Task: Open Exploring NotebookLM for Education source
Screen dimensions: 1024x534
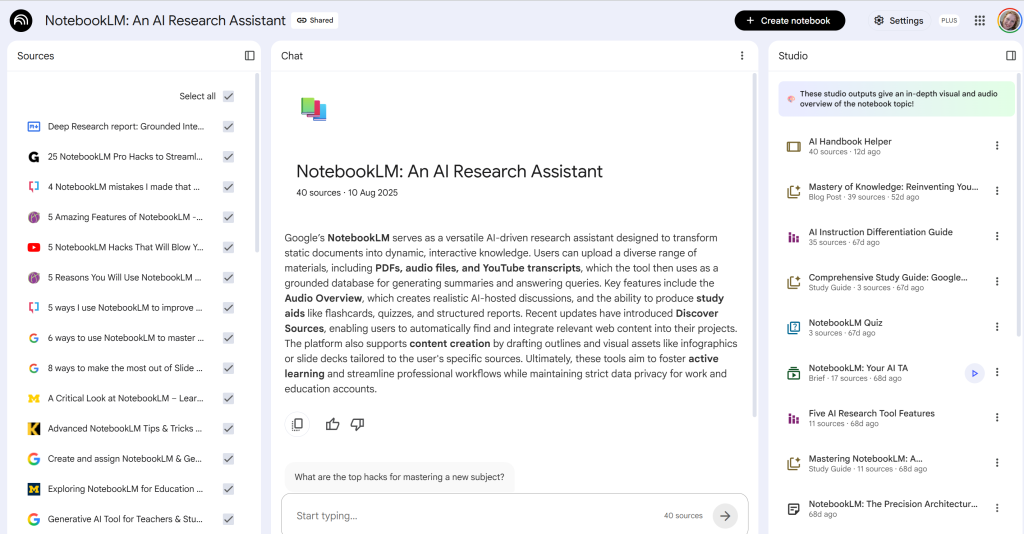Action: [124, 489]
